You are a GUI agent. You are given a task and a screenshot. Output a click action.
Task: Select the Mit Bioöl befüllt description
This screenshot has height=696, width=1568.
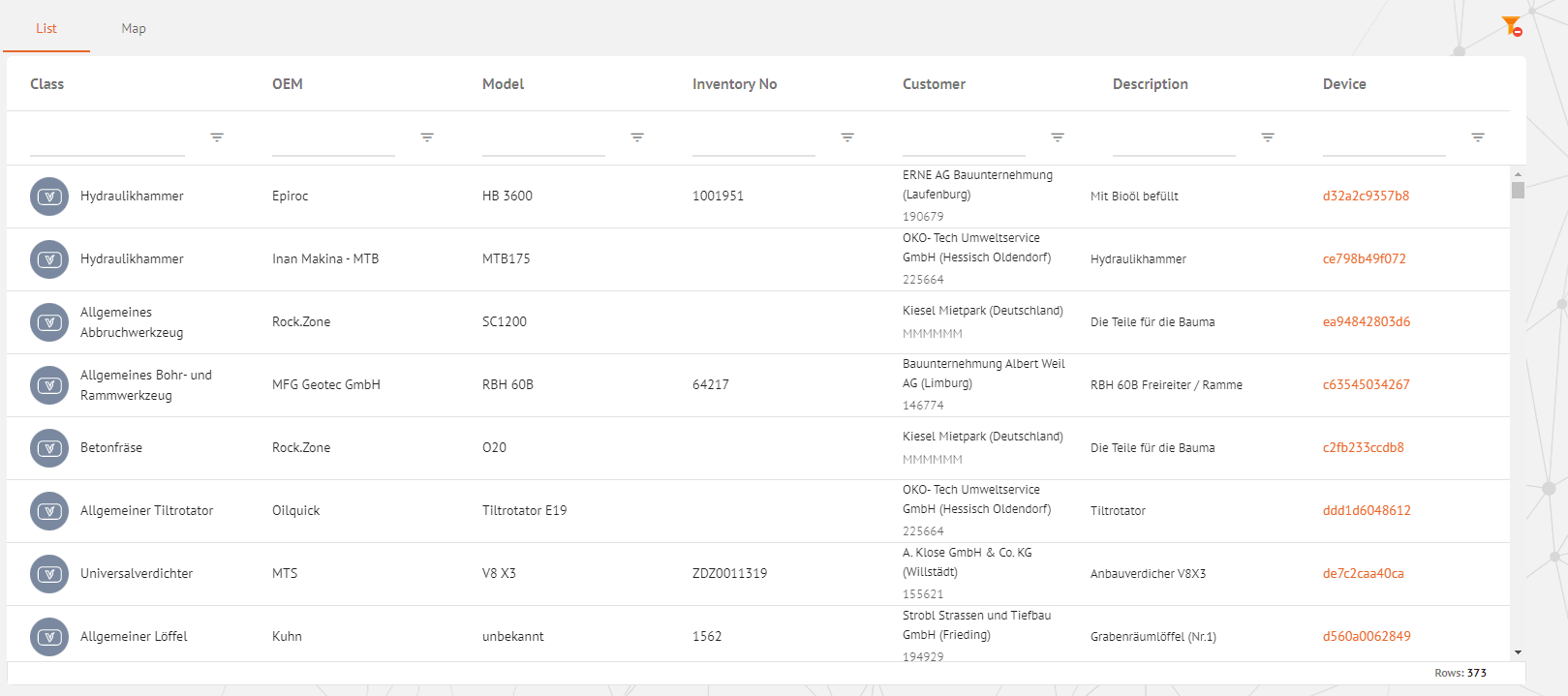click(x=1134, y=197)
